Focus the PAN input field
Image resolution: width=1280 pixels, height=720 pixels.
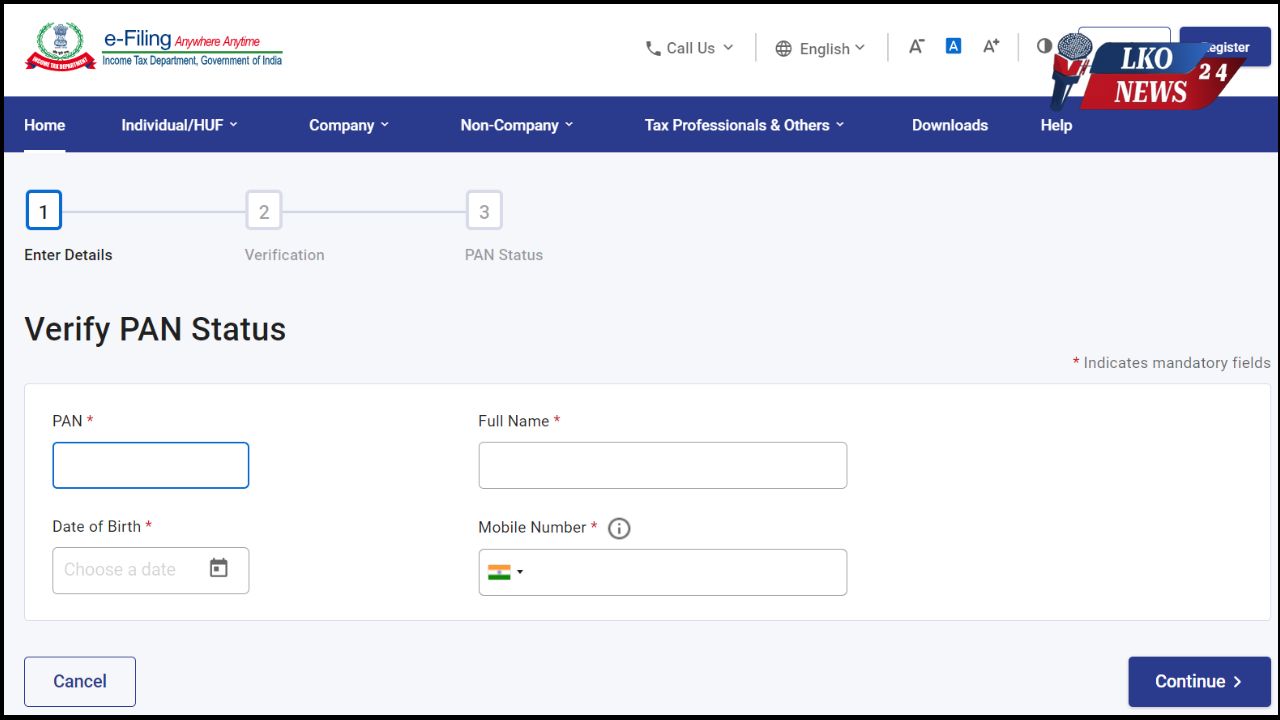(x=151, y=465)
